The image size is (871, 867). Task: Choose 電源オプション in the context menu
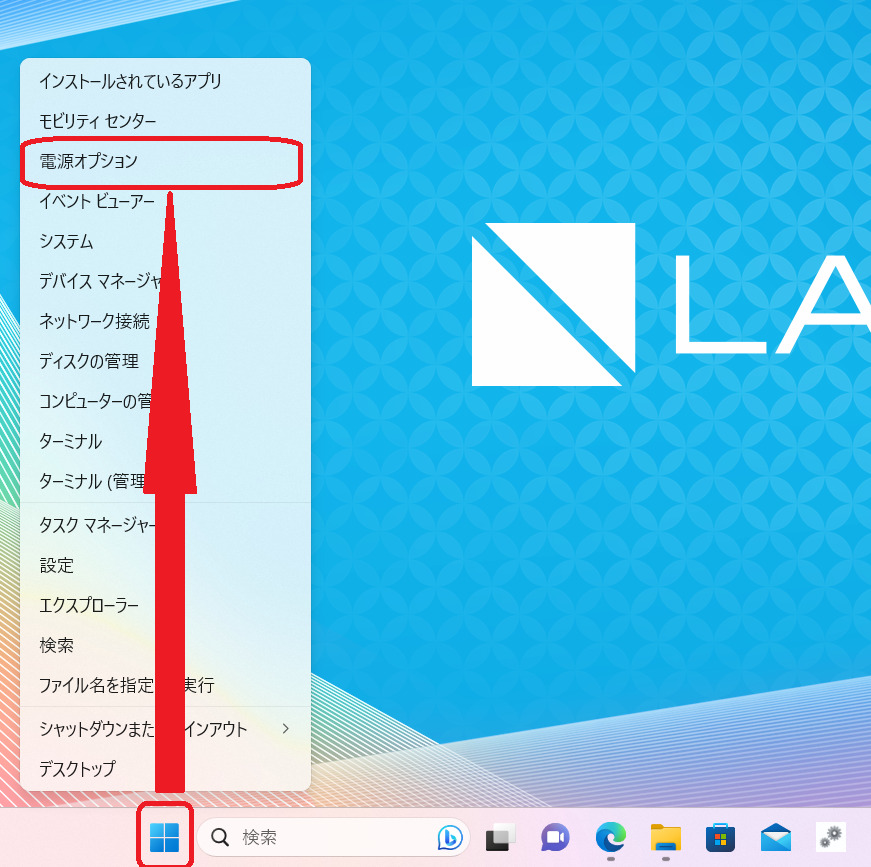tap(166, 161)
